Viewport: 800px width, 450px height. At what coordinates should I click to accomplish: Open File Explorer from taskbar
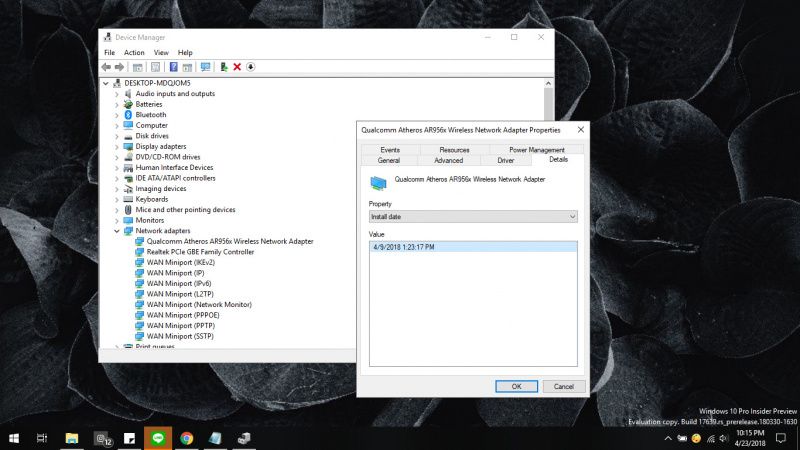tap(72, 438)
